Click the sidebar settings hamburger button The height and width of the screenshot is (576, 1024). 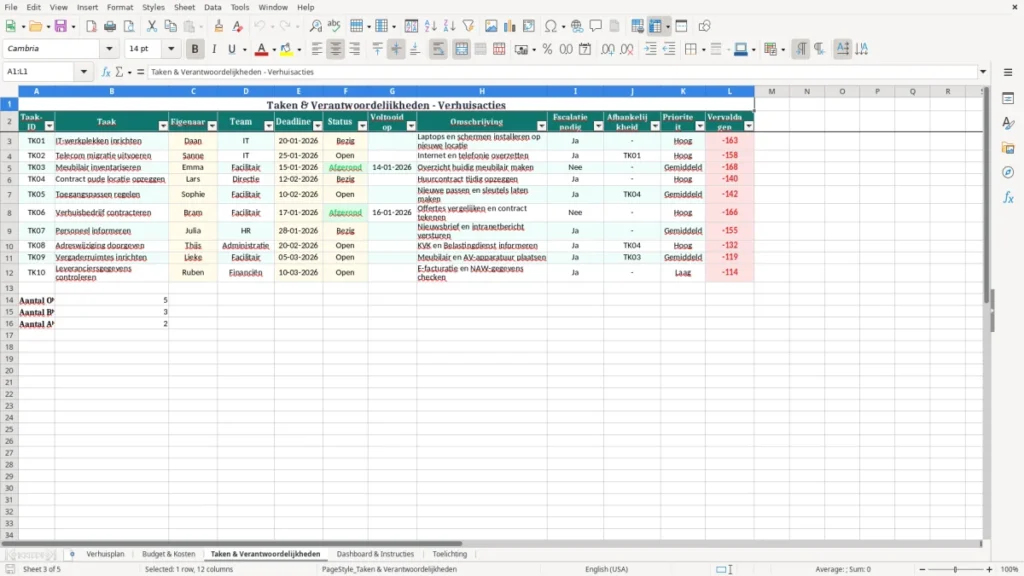point(1008,72)
